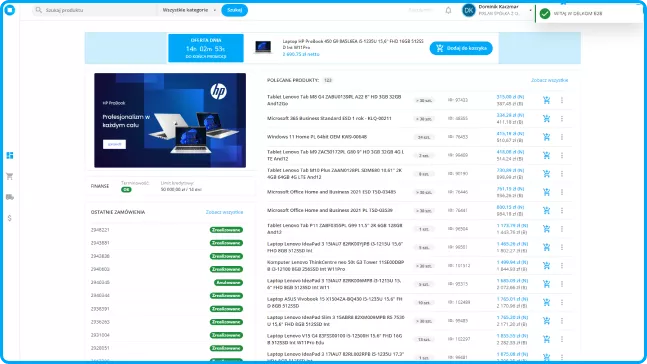Add Laptop ASUS Vivobook 15 to cart
Image resolution: width=647 pixels, height=364 pixels.
coord(546,302)
